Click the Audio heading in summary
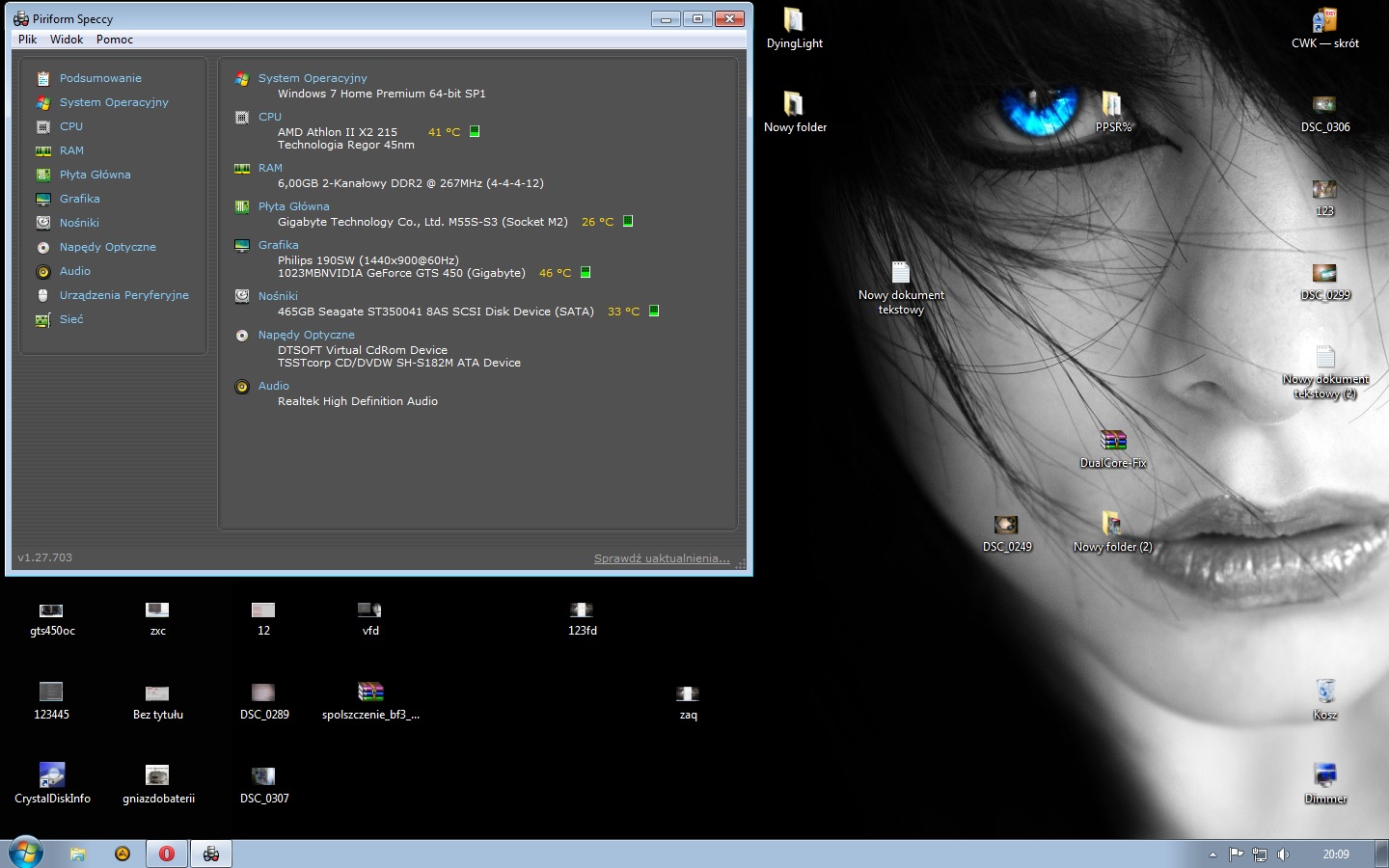The image size is (1389, 868). [274, 386]
